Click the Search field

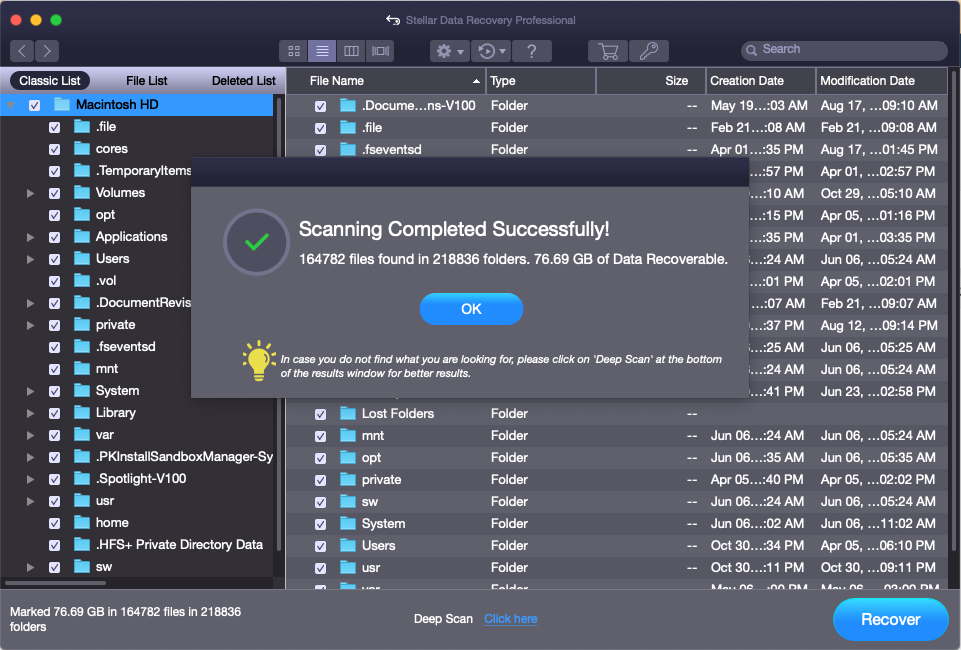(844, 50)
